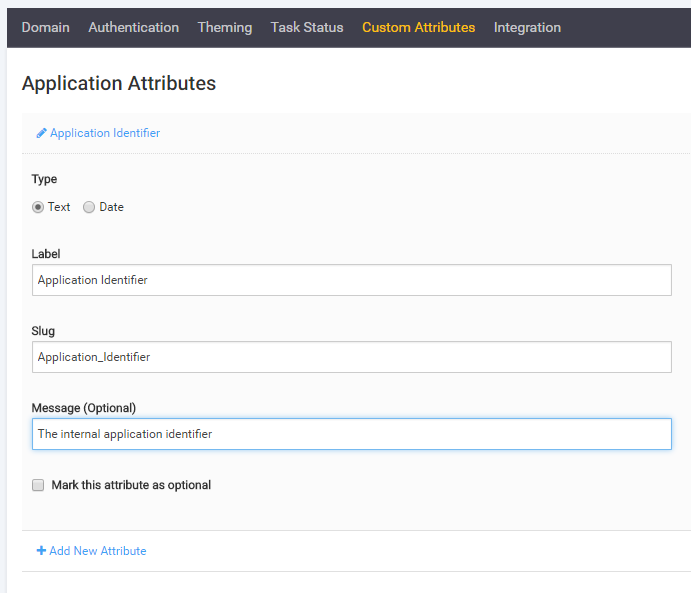The image size is (691, 593).
Task: Select the Date type radio button
Action: [x=89, y=207]
